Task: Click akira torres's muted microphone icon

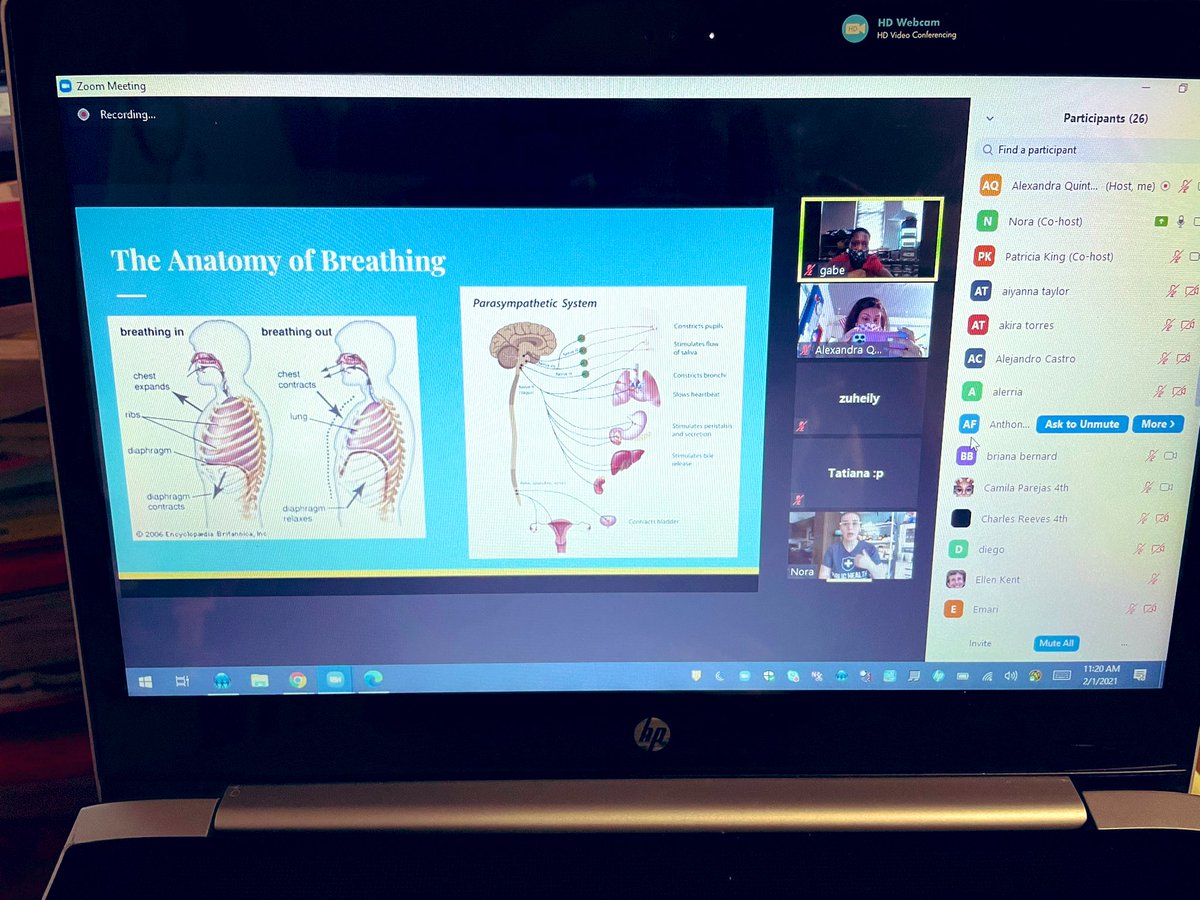Action: click(1167, 326)
